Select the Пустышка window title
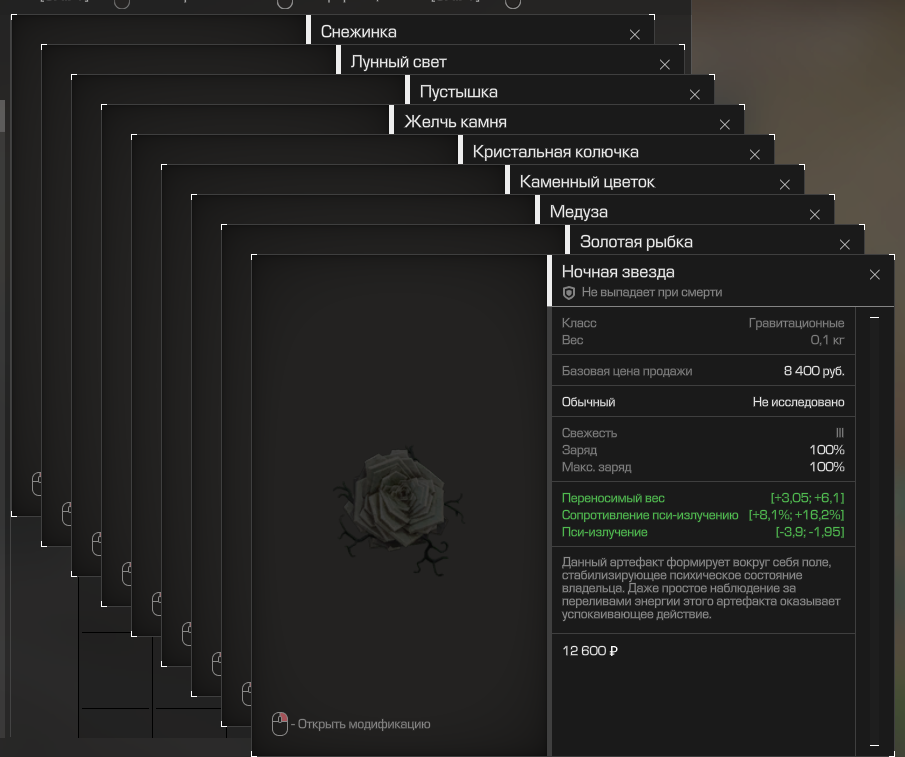905x757 pixels. [458, 92]
